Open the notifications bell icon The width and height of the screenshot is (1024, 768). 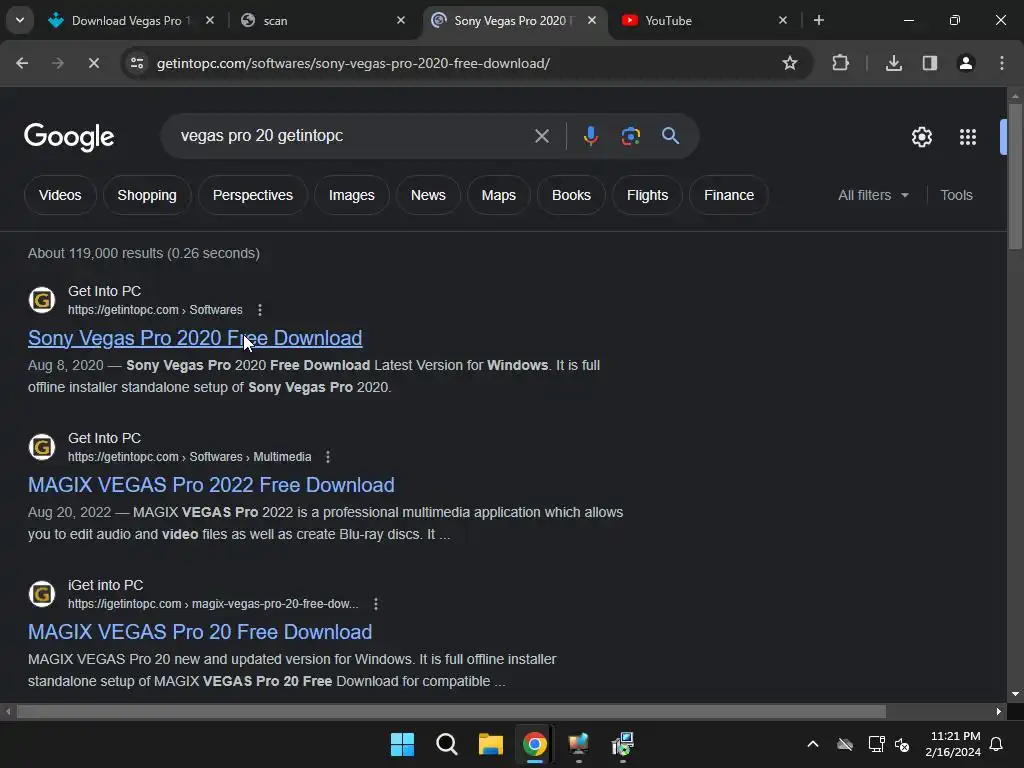pos(996,744)
